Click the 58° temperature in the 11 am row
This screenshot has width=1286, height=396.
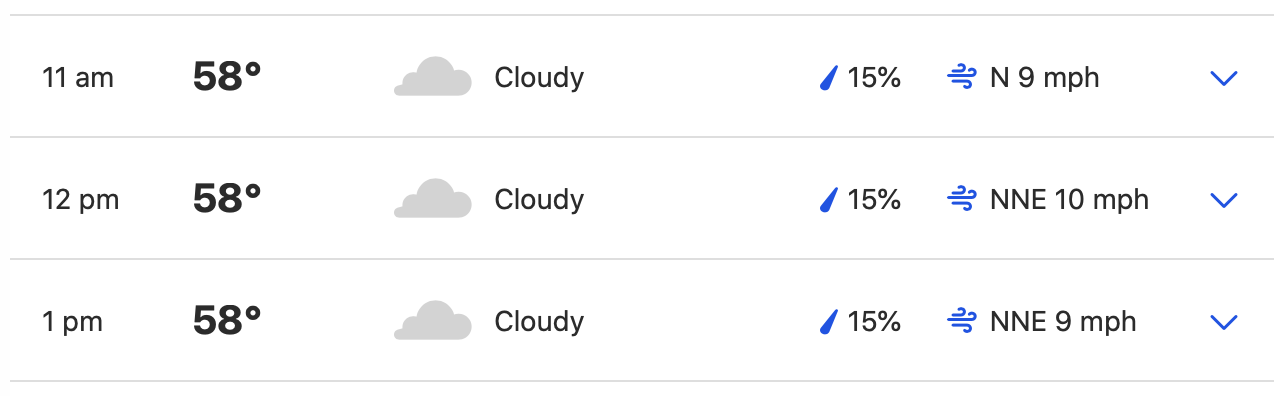[x=227, y=77]
